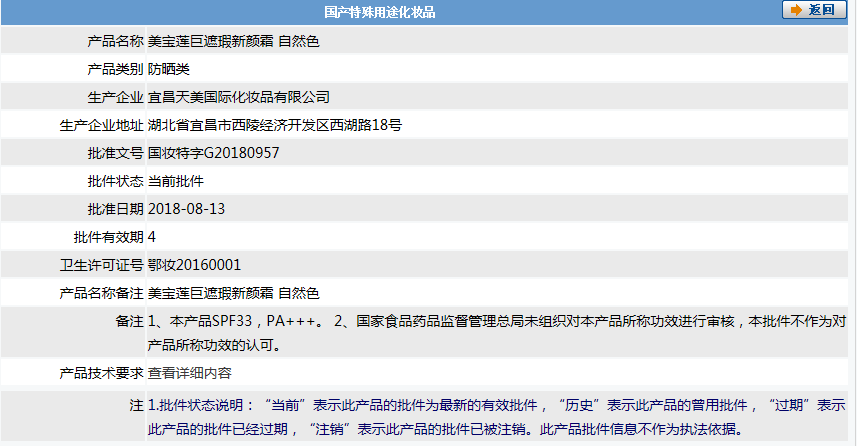Select the 当前批件 status value
Screen dimensions: 857x446
(x=175, y=181)
